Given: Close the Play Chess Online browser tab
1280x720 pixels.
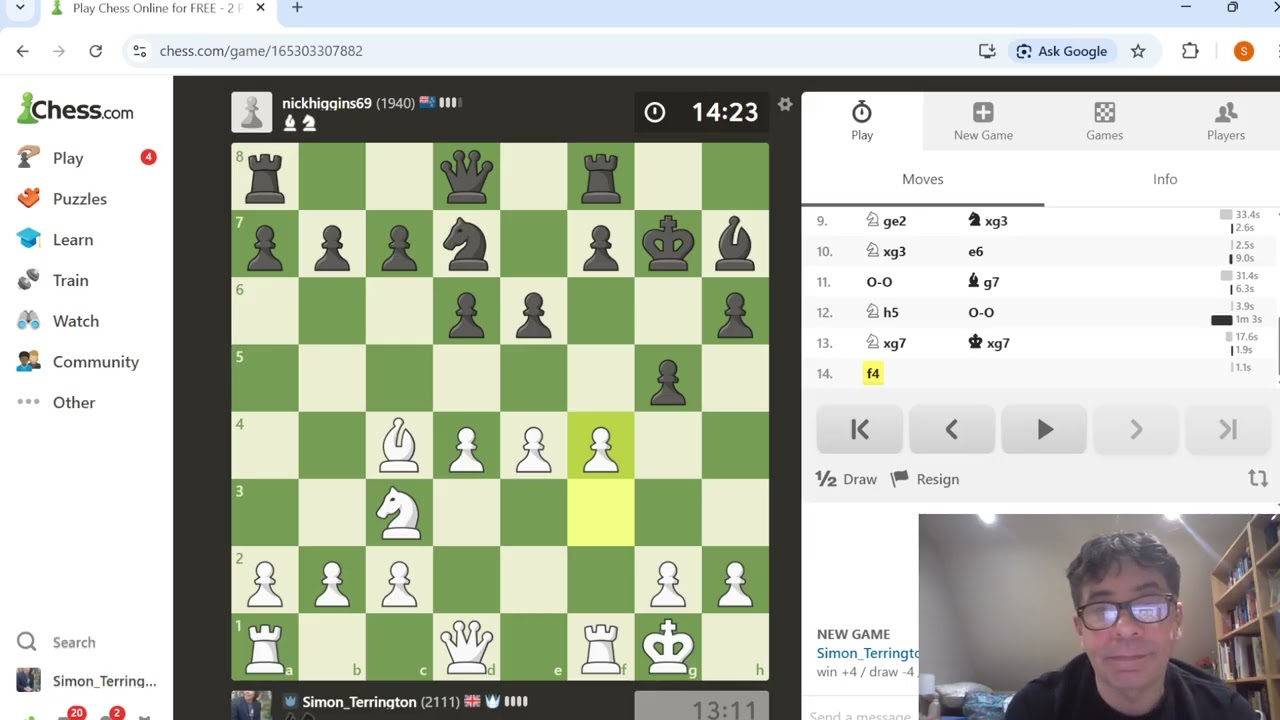Looking at the screenshot, I should (x=260, y=8).
